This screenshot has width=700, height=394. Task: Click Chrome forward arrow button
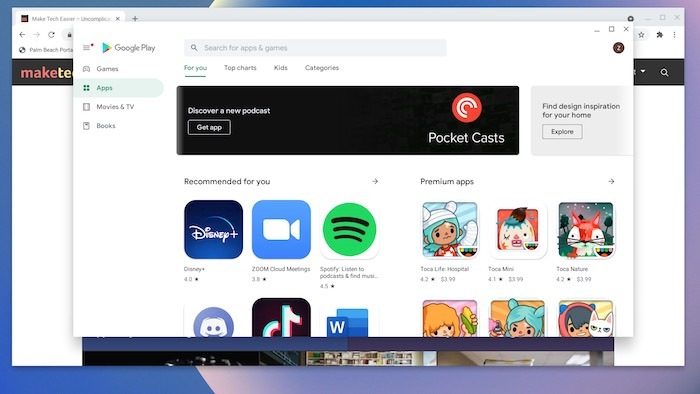coord(37,34)
